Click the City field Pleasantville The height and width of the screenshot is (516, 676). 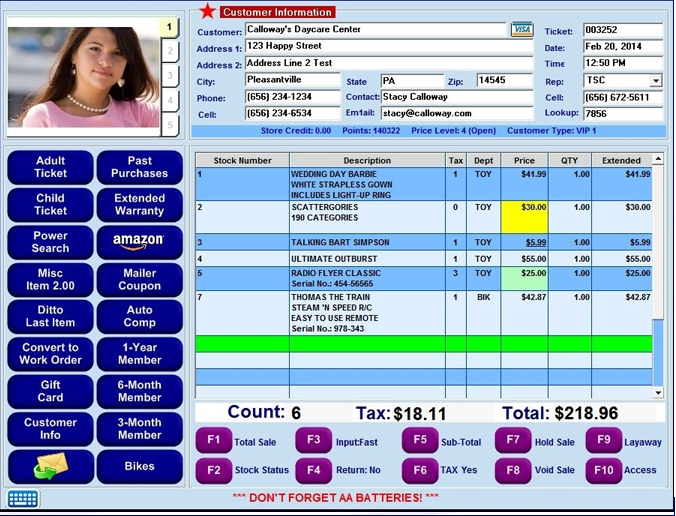click(293, 80)
